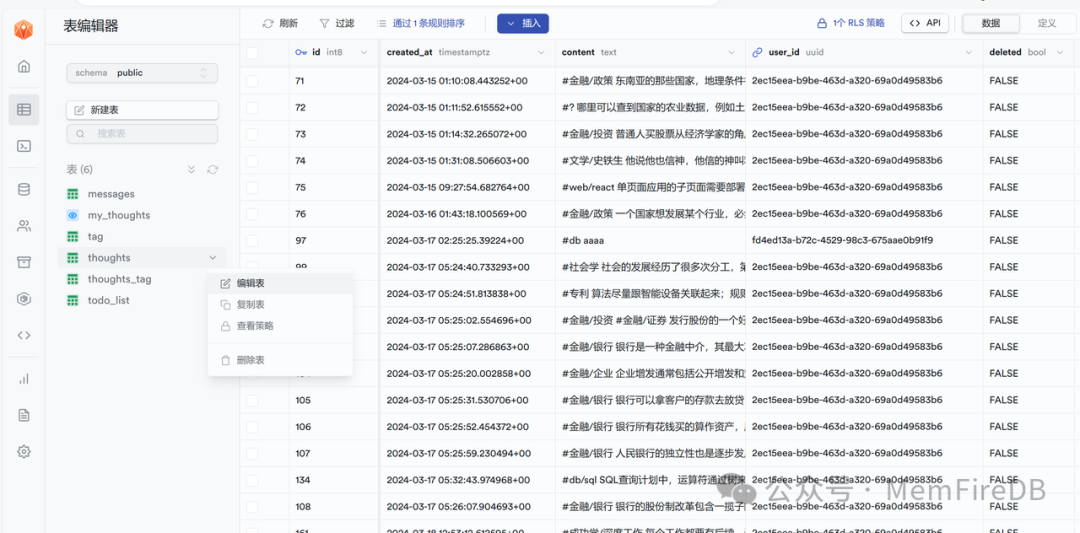Click the collapse-all double chevron icon
The image size is (1080, 533).
tap(191, 169)
